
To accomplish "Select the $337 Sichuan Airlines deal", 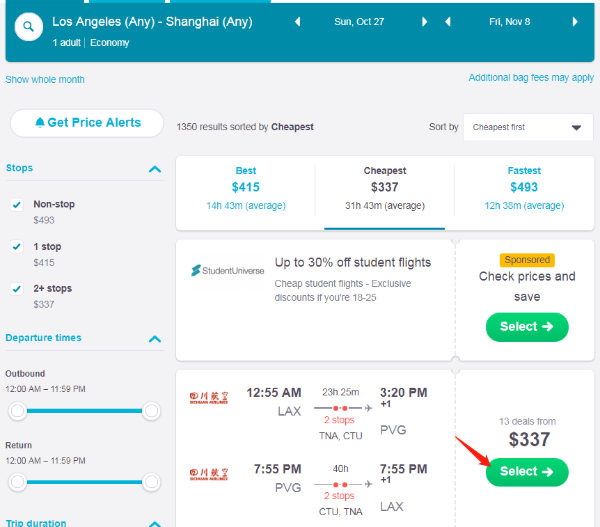I will 526,471.
